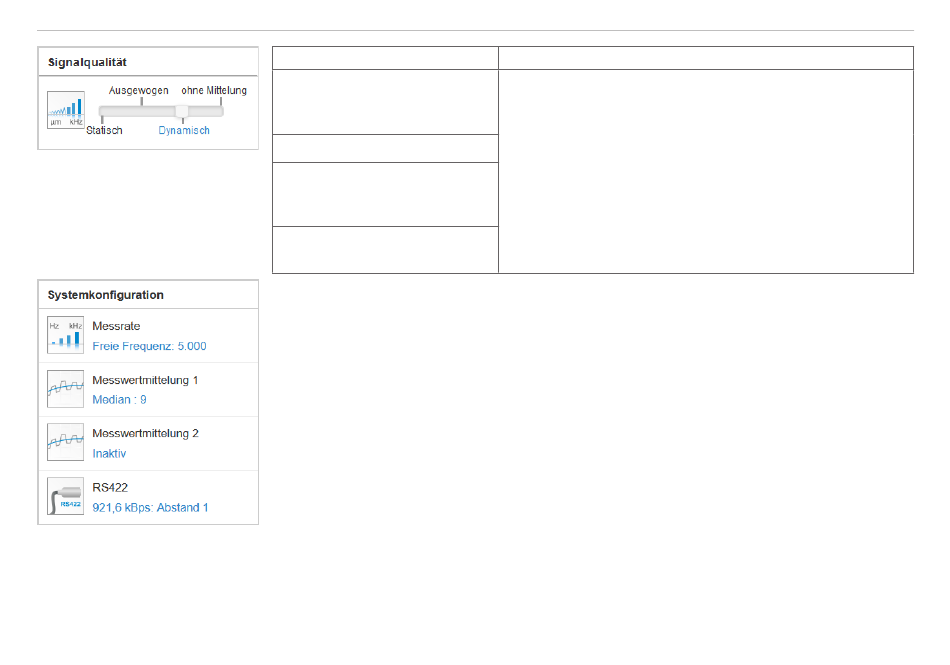Click the Messwertmittelung 2 label
The width and height of the screenshot is (950, 665).
point(145,433)
